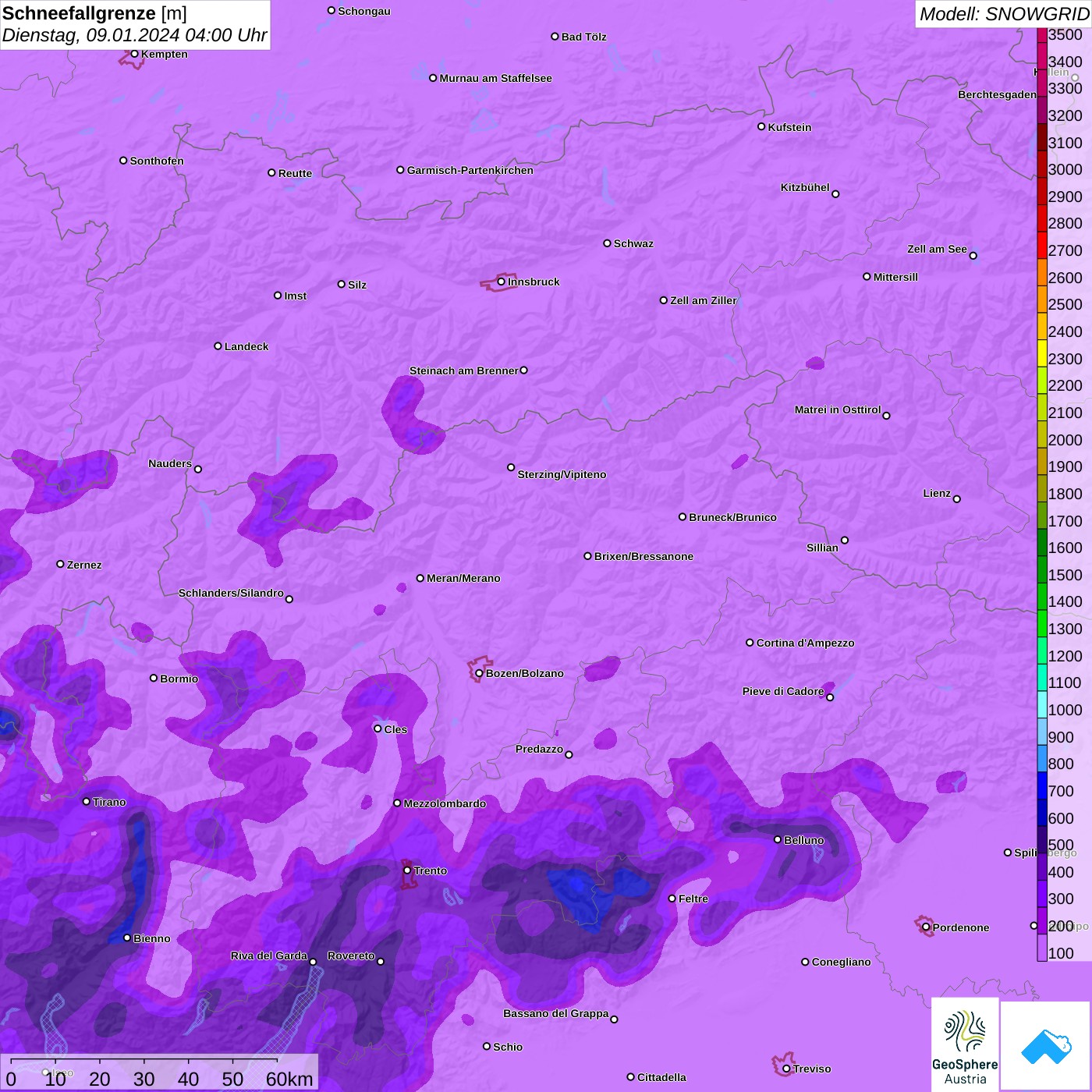Click the Schneefallgrenze [m] title
Screen dimensions: 1092x1092
point(94,13)
